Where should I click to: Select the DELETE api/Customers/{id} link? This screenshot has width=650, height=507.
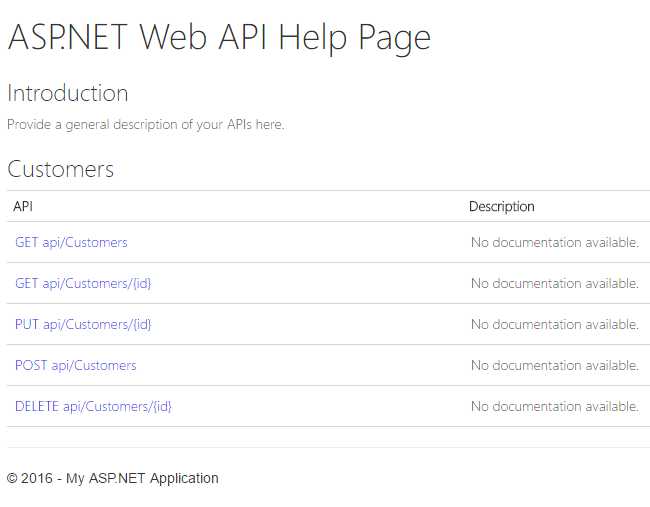[93, 406]
